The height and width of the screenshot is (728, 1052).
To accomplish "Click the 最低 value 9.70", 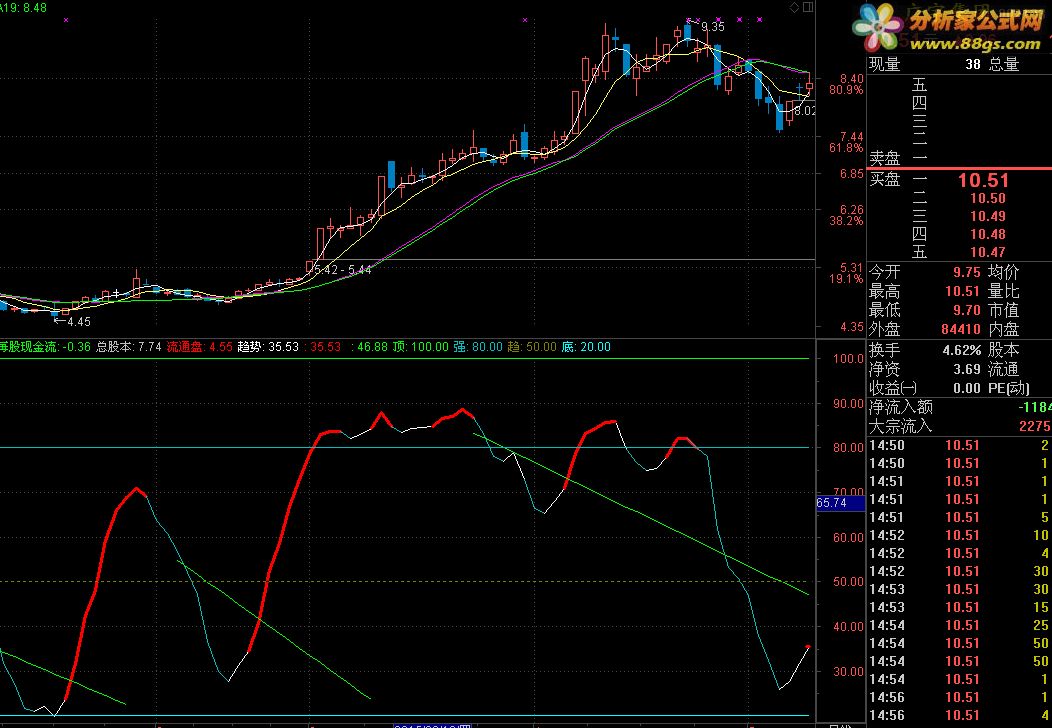I will pyautogui.click(x=967, y=310).
